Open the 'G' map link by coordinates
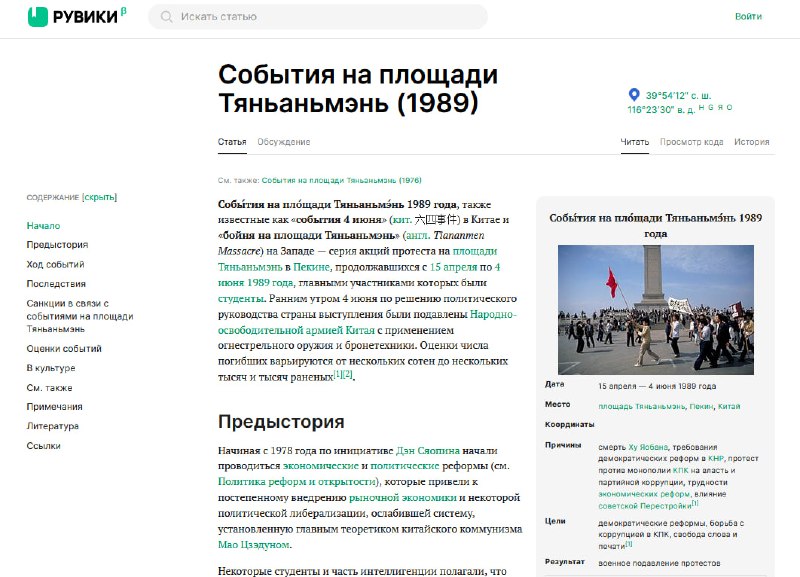This screenshot has width=800, height=577. pos(711,107)
